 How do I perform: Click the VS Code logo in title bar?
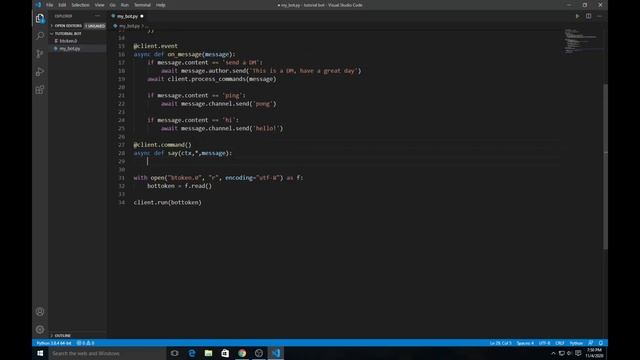click(x=39, y=5)
